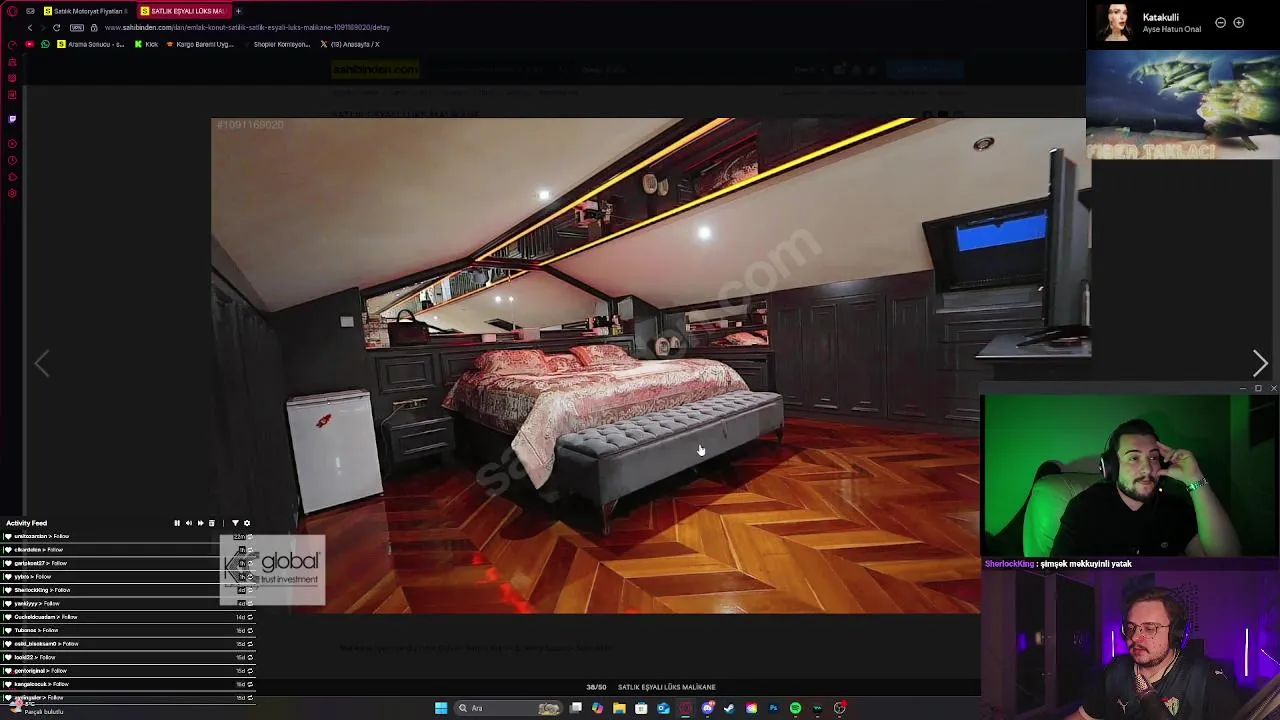Open the Windows Start menu
Image resolution: width=1280 pixels, height=720 pixels.
coord(441,708)
